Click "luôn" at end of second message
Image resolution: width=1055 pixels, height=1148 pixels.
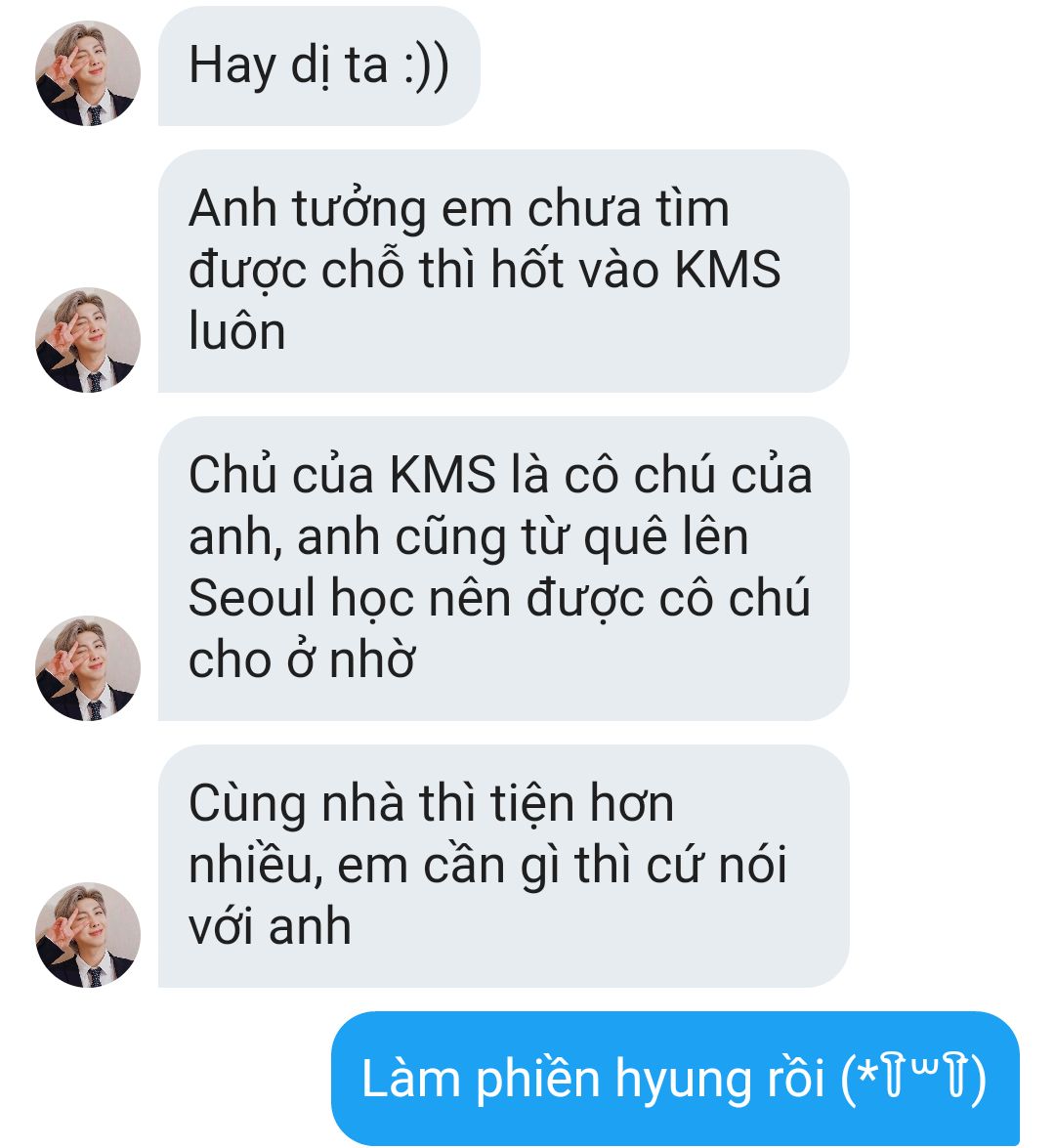coord(236,331)
